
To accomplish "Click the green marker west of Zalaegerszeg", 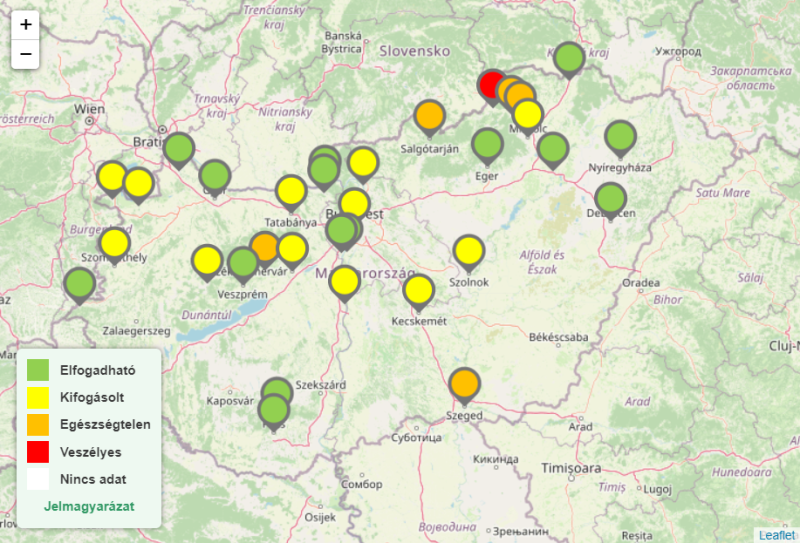I will click(x=80, y=284).
